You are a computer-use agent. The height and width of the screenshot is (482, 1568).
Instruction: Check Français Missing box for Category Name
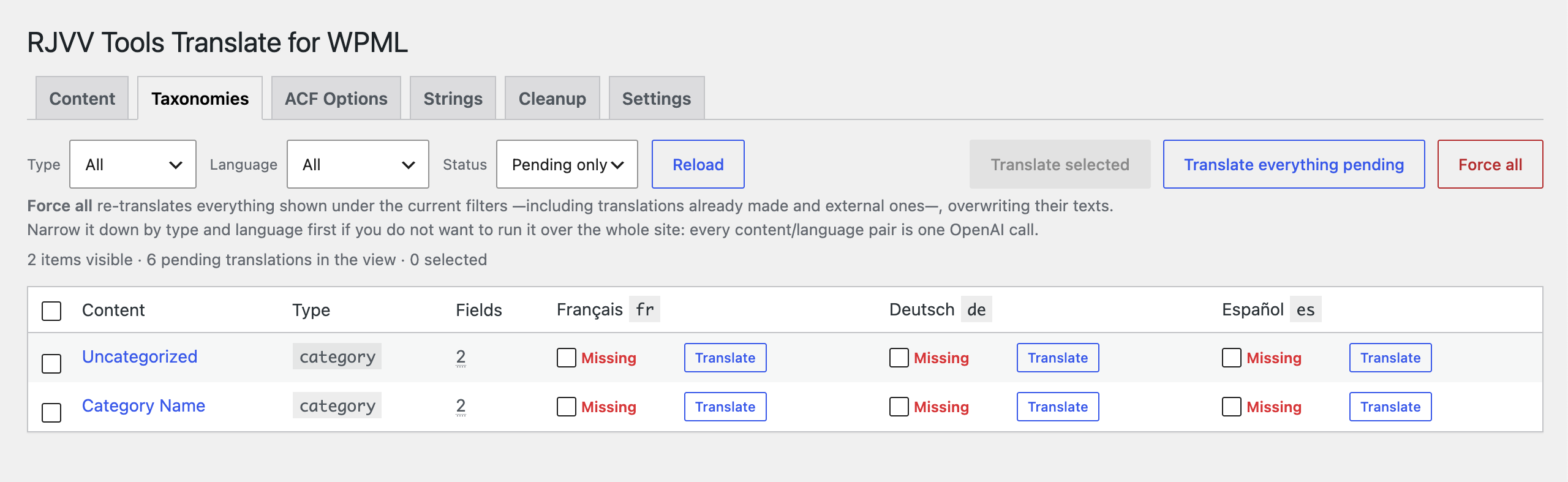coord(567,407)
